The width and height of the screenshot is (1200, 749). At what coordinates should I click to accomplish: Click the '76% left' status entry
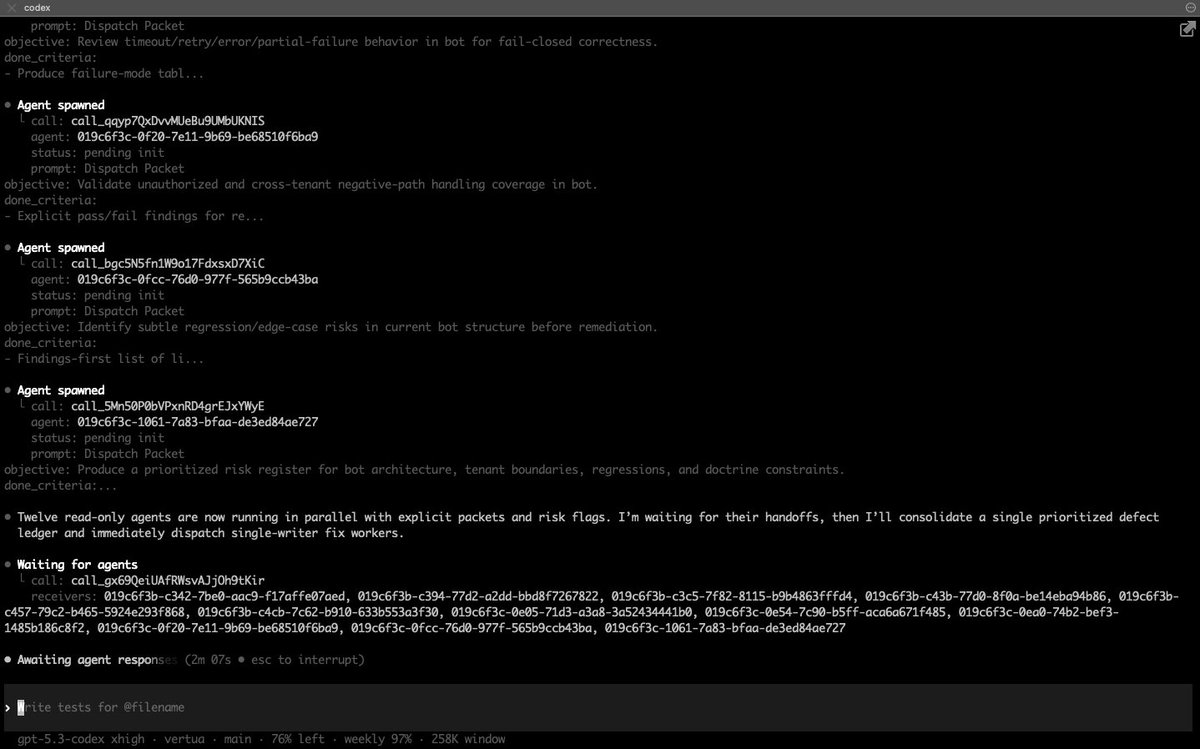(x=298, y=739)
